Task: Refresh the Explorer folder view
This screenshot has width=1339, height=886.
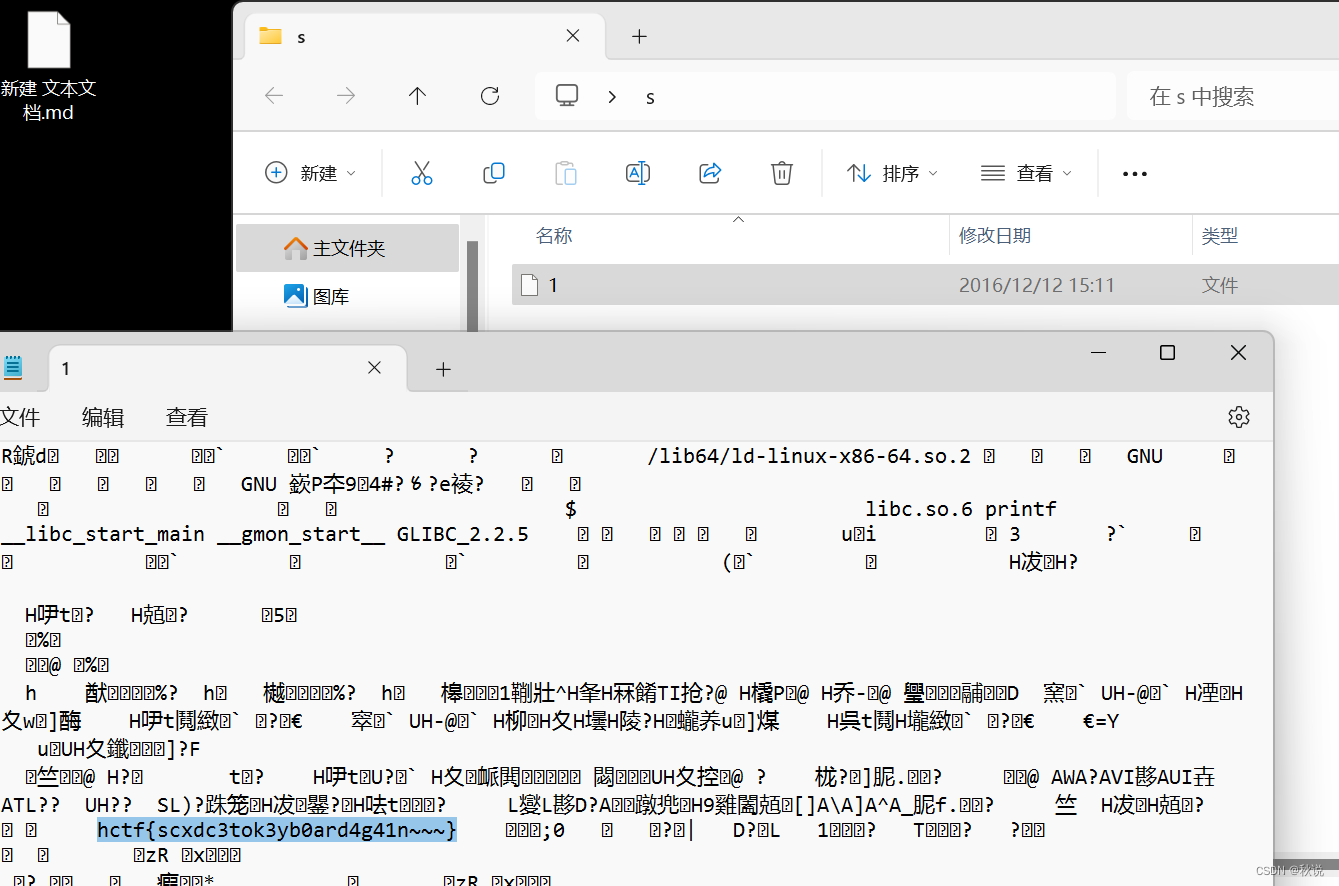Action: [x=490, y=96]
